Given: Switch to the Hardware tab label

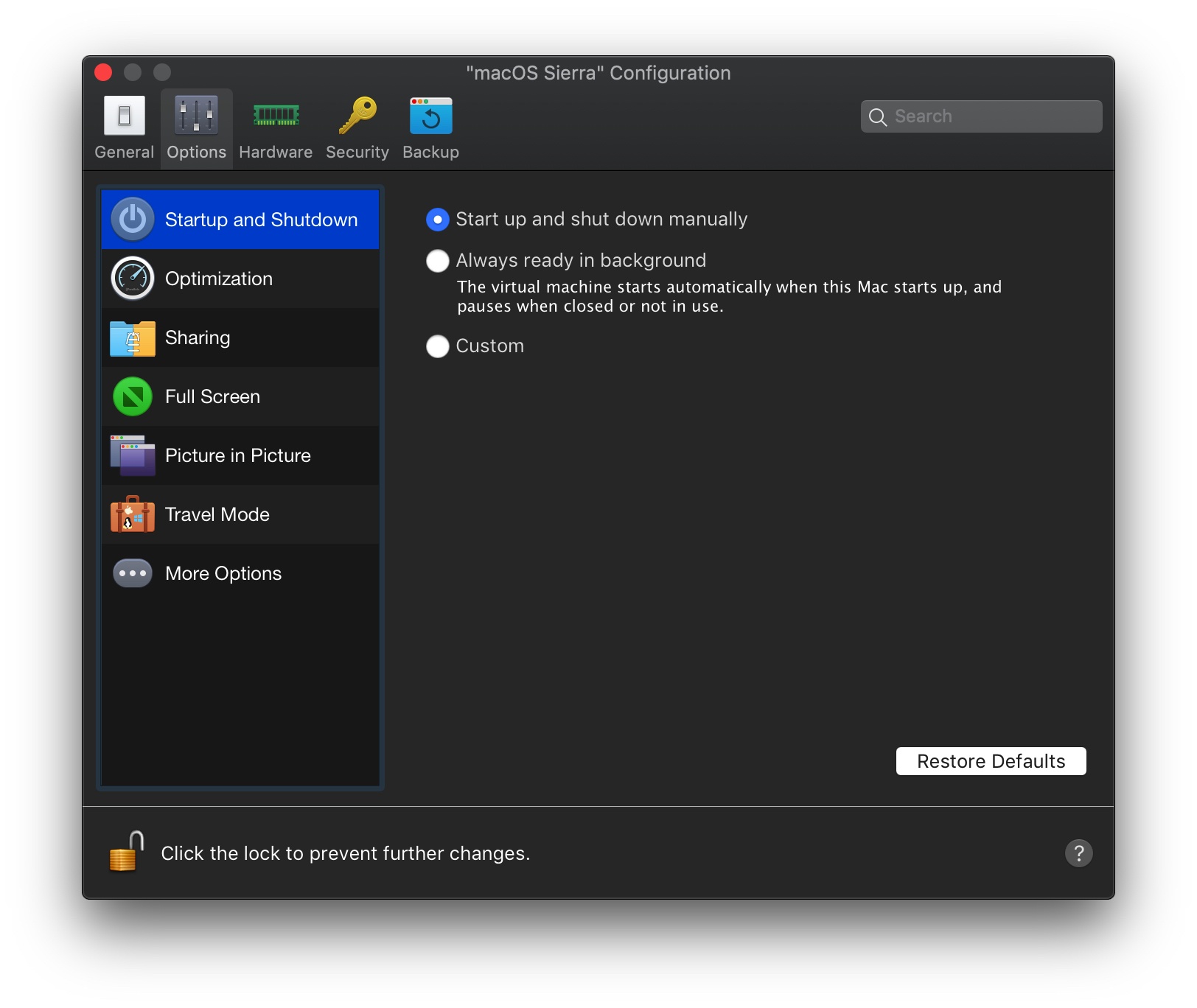Looking at the screenshot, I should [x=276, y=152].
